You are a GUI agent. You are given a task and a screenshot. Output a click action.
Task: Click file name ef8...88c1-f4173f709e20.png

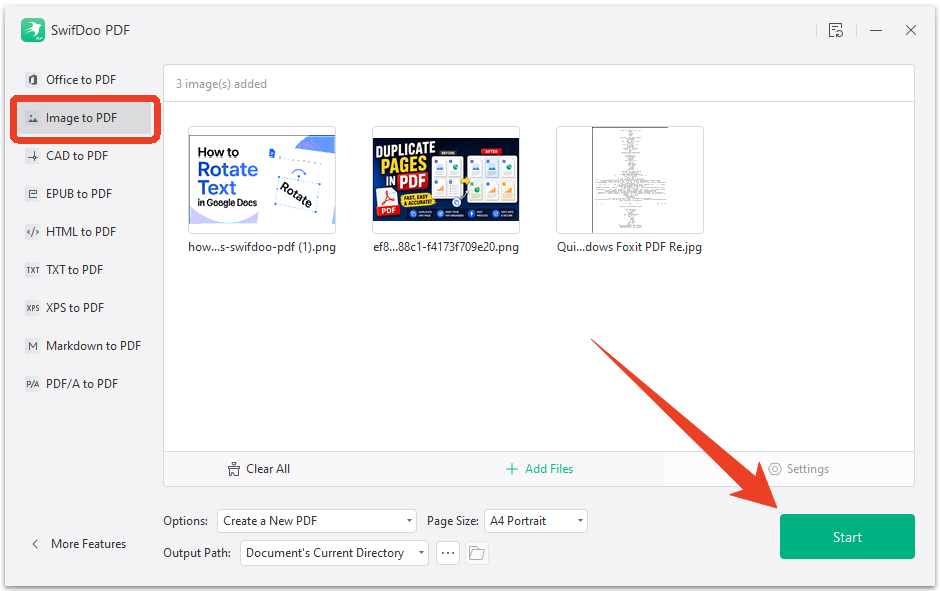[446, 247]
